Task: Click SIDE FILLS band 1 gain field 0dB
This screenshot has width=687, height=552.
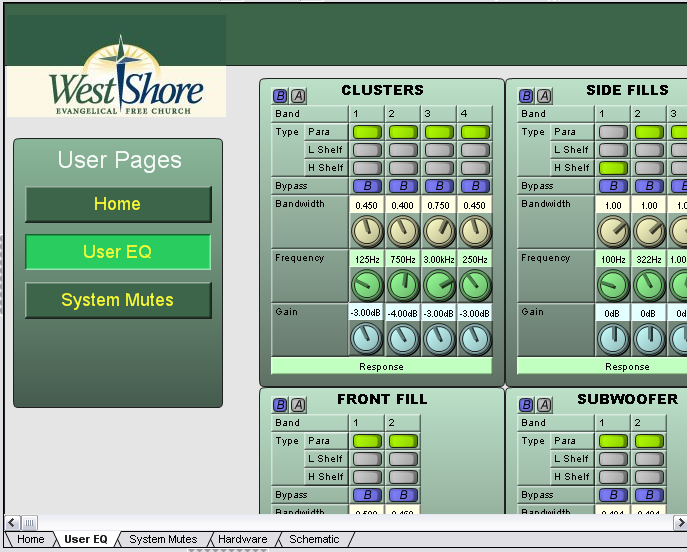Action: pos(613,313)
